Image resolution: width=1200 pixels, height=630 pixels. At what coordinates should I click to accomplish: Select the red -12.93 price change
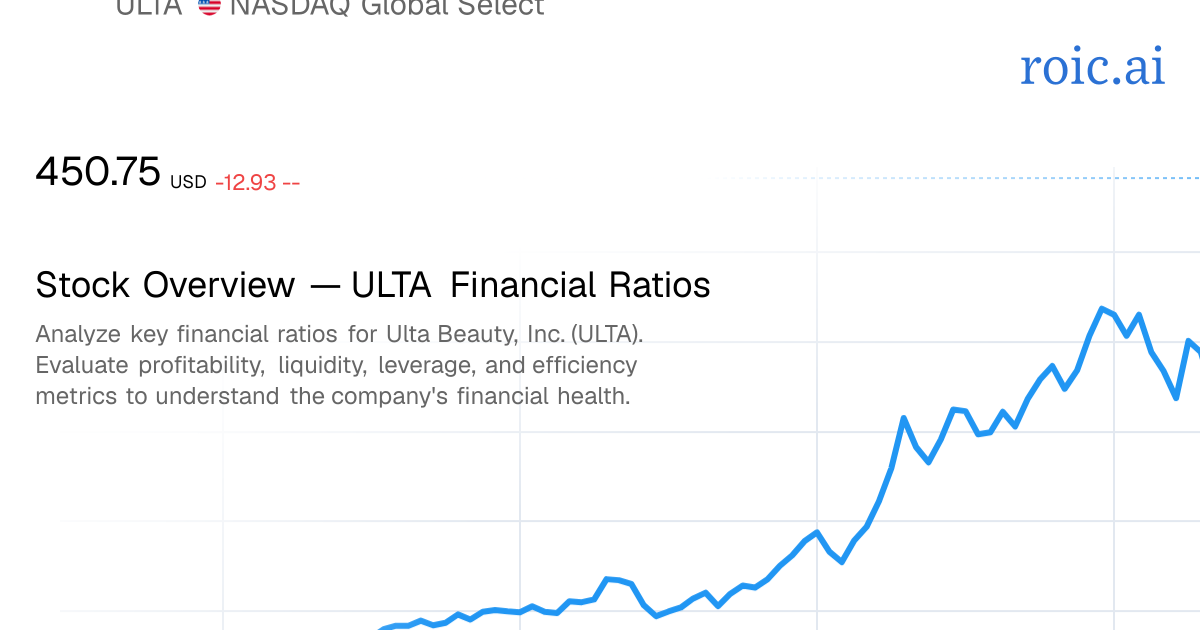pyautogui.click(x=246, y=182)
